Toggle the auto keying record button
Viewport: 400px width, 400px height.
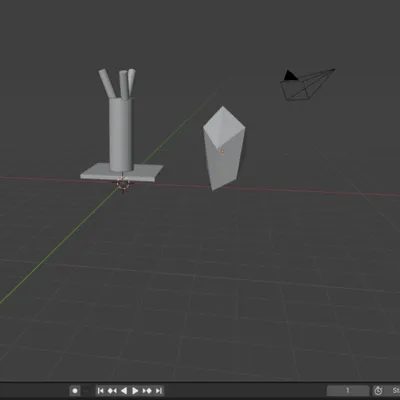click(75, 391)
